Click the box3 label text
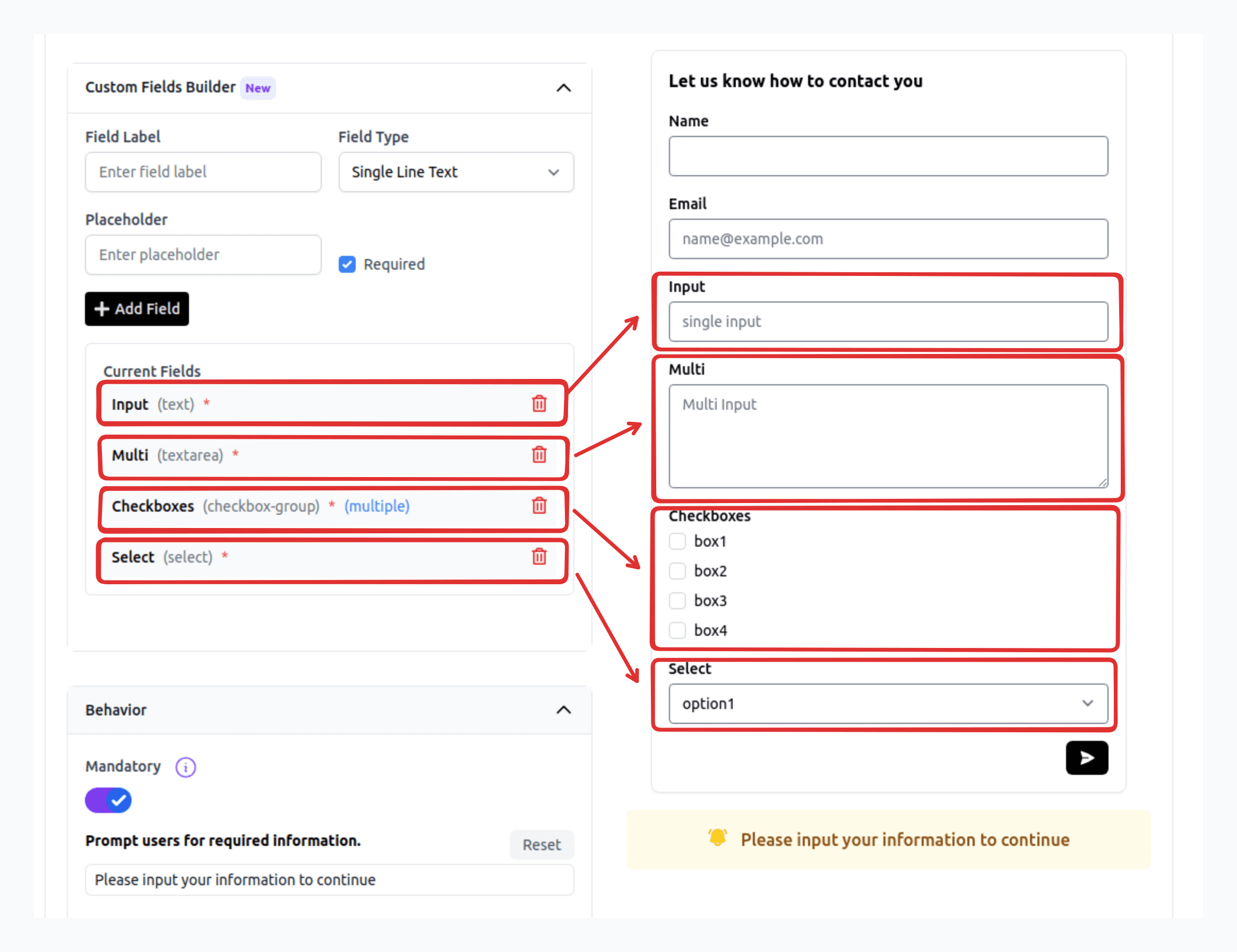 pyautogui.click(x=710, y=601)
